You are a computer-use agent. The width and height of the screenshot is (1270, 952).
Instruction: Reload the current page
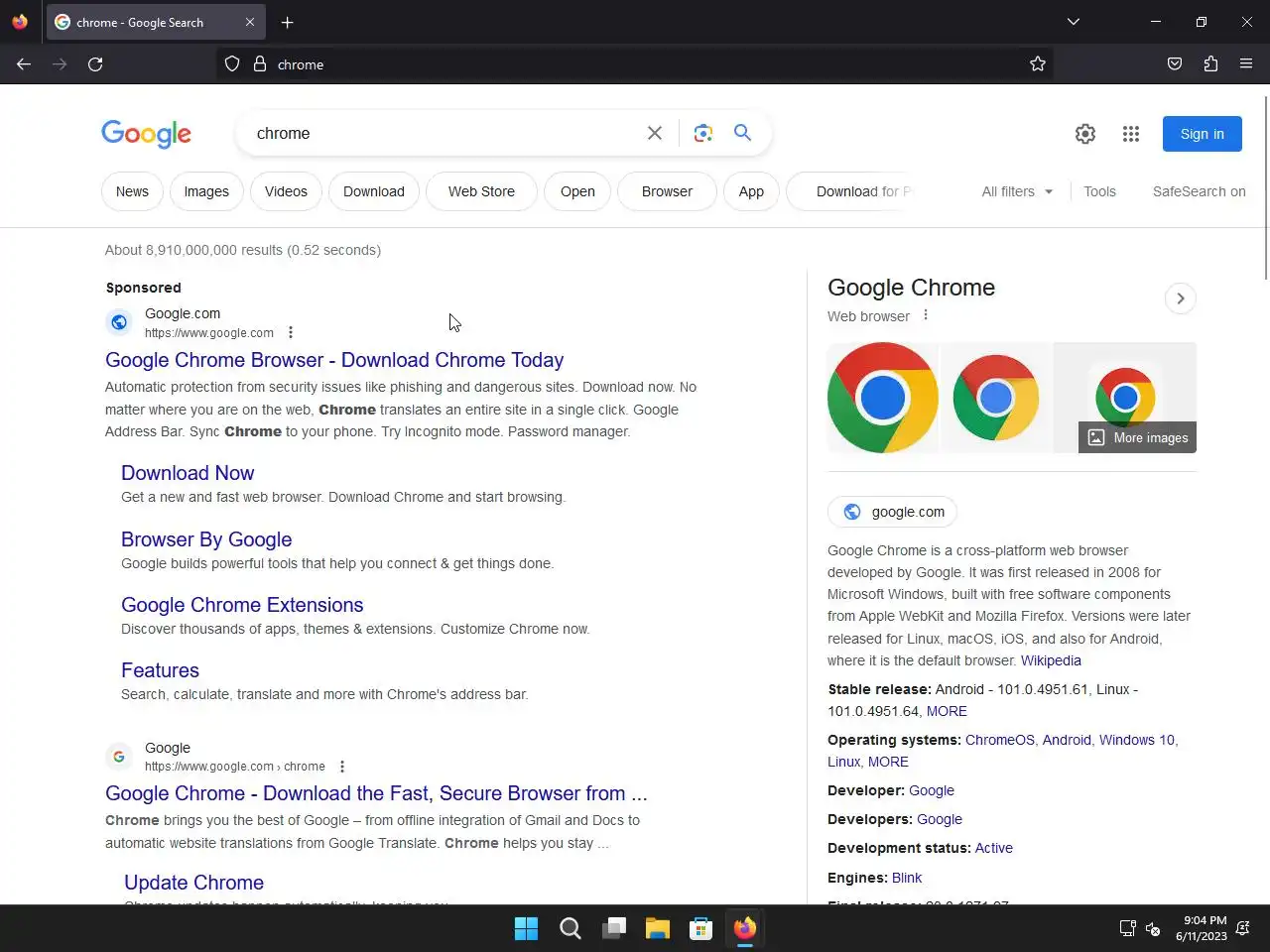point(95,64)
